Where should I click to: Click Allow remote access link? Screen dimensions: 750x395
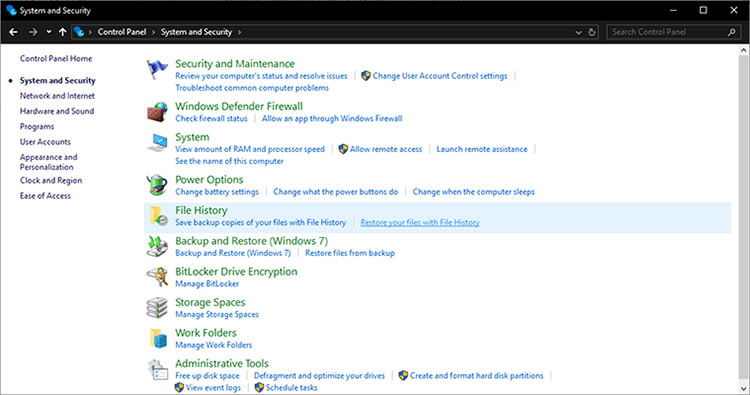coord(386,149)
